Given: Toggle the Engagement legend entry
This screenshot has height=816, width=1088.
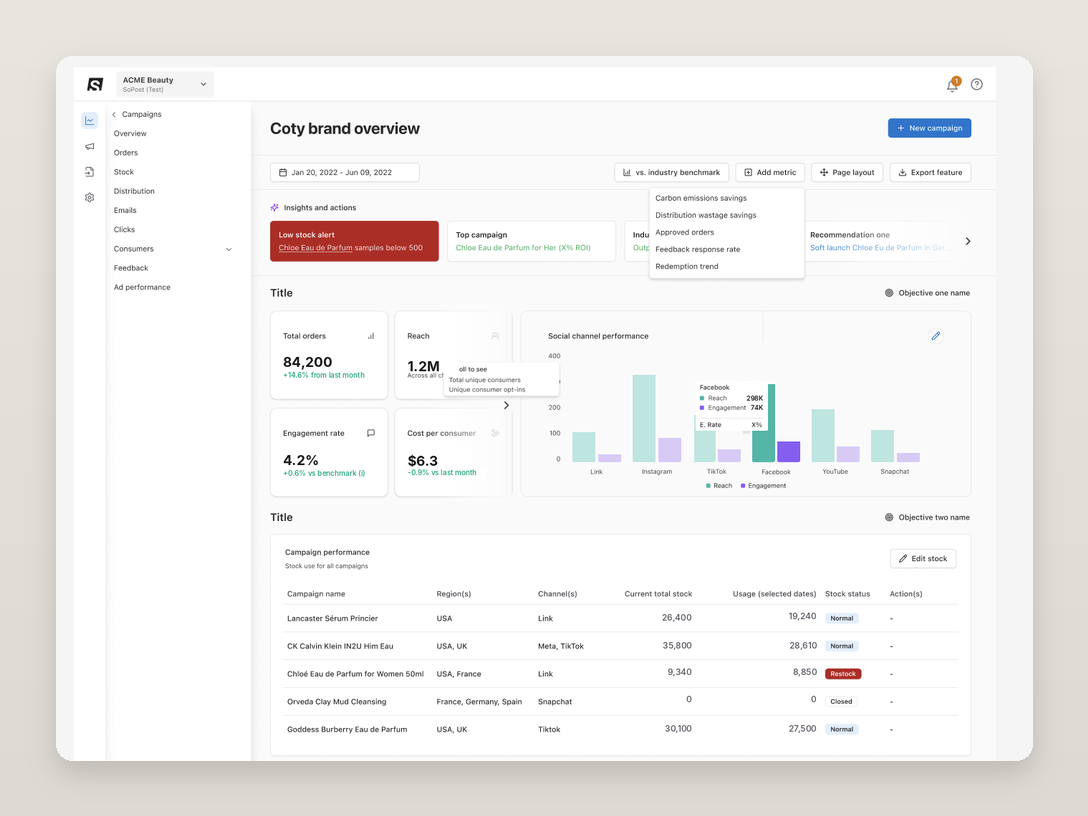Looking at the screenshot, I should [x=763, y=486].
